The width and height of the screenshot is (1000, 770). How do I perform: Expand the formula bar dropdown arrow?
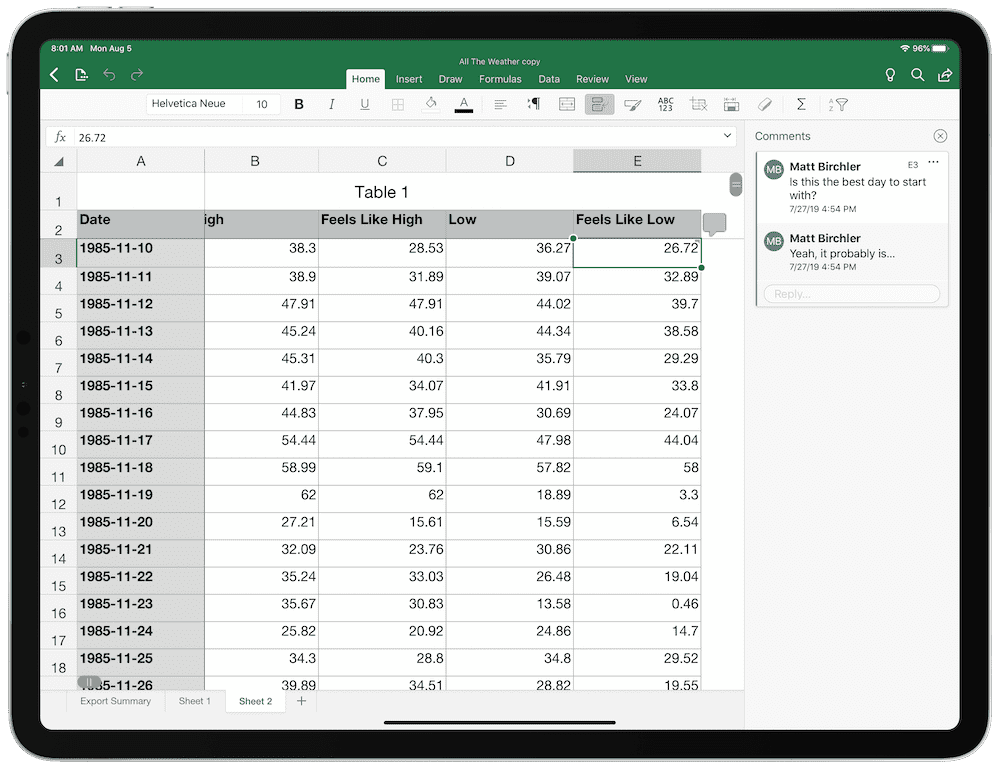pyautogui.click(x=727, y=134)
